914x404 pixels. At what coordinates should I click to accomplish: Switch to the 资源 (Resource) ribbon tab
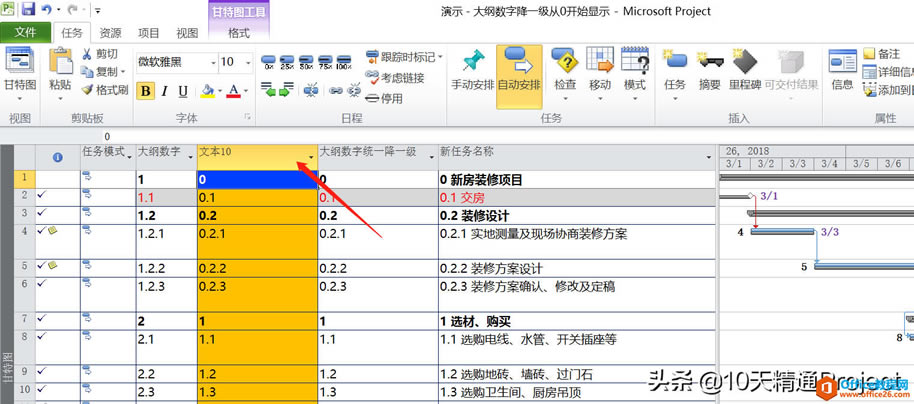click(111, 33)
